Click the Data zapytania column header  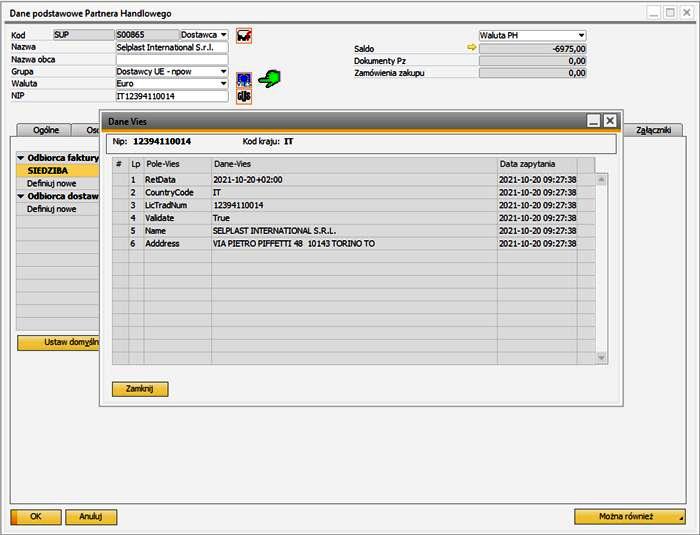[x=538, y=164]
